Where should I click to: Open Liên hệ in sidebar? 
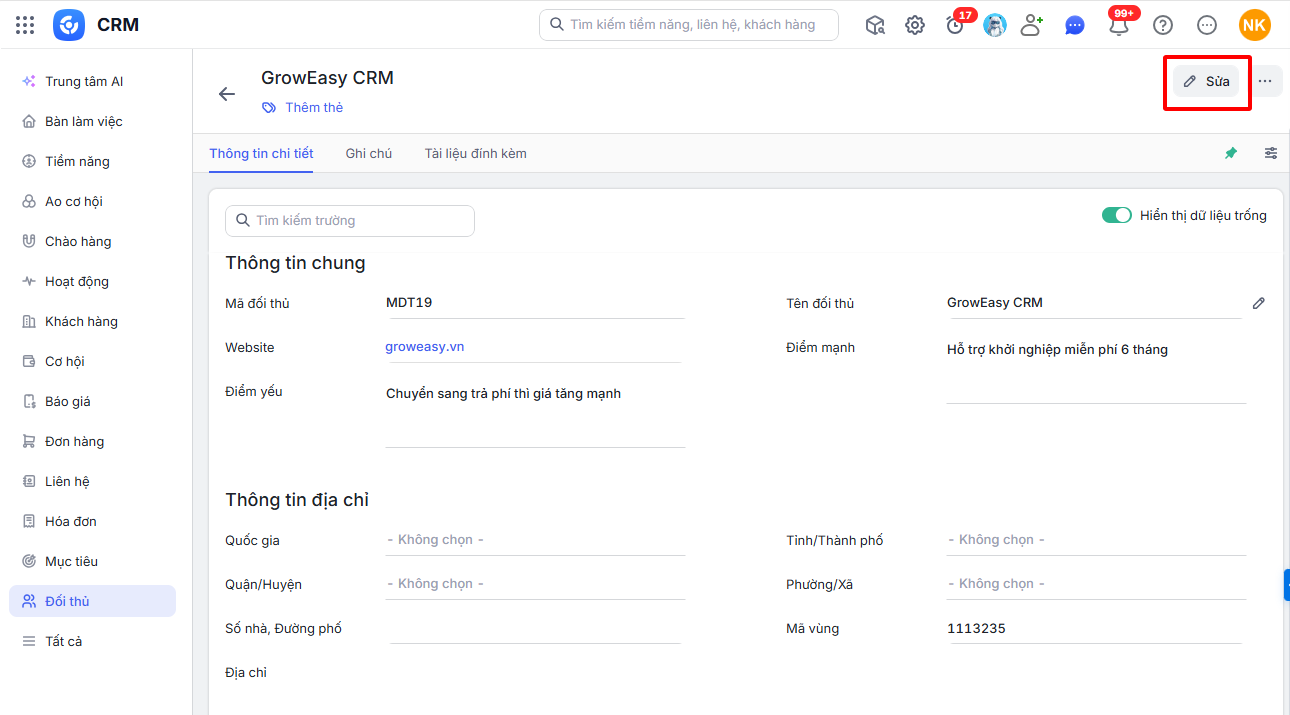coord(92,481)
